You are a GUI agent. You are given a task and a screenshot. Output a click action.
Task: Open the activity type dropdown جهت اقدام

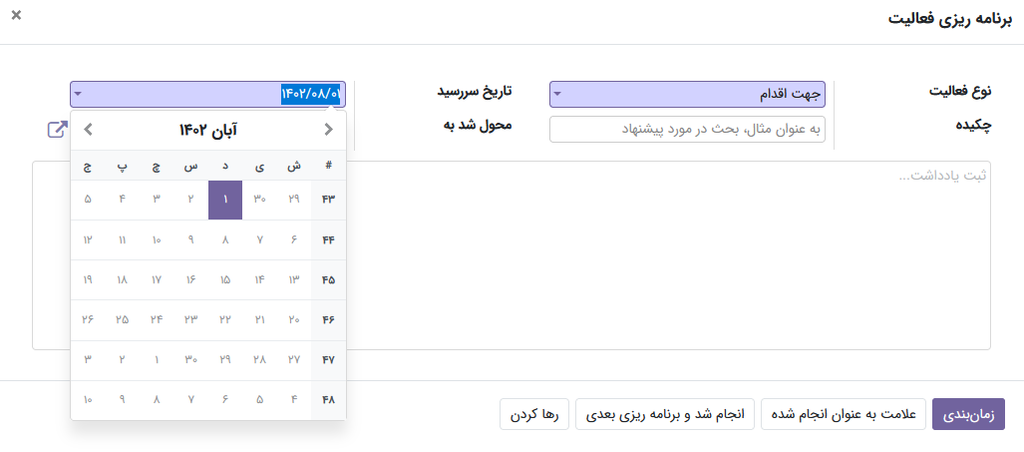[687, 94]
